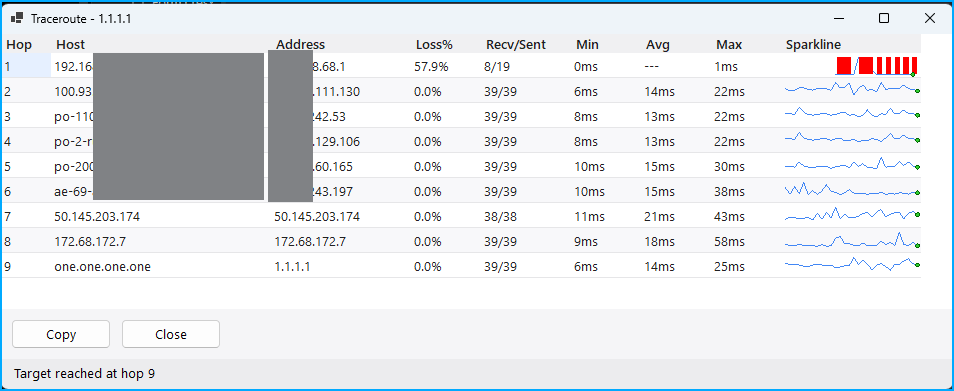
Task: Click the 18ms average value
Action: click(x=660, y=241)
